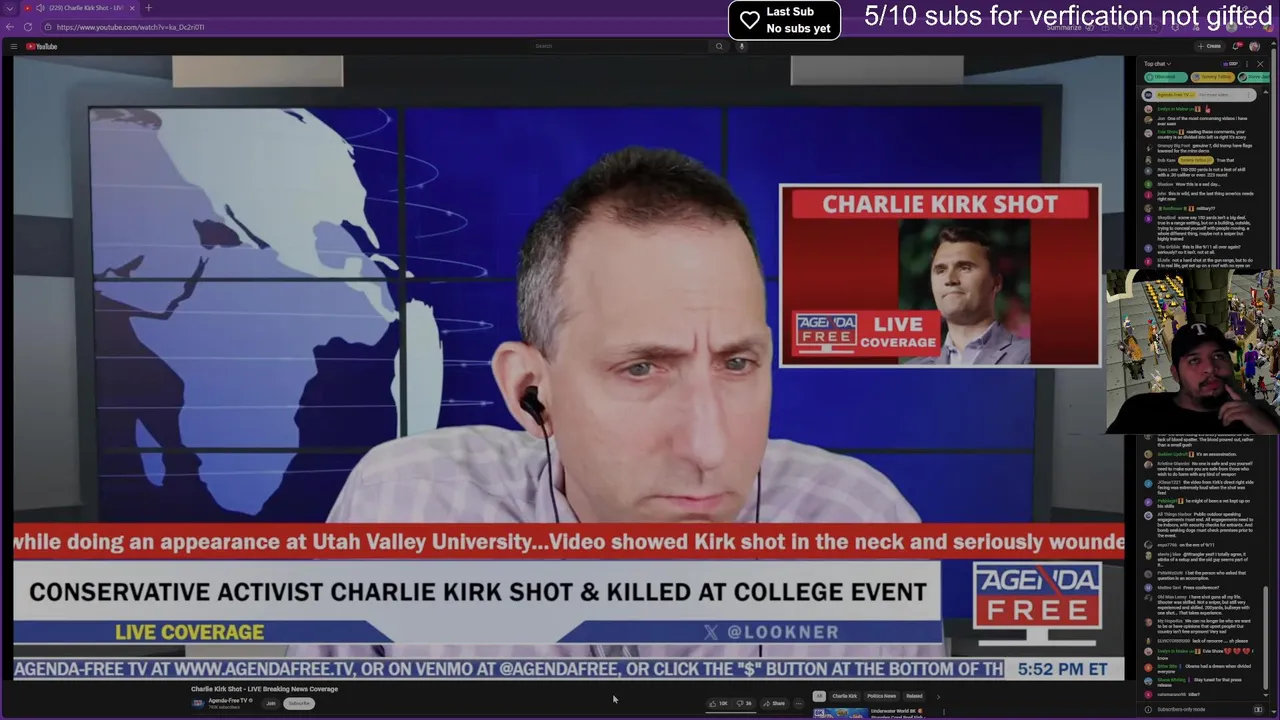Screen dimensions: 1280x720
Task: Open the Underwater World 8K video thumbnail
Action: pyautogui.click(x=840, y=714)
